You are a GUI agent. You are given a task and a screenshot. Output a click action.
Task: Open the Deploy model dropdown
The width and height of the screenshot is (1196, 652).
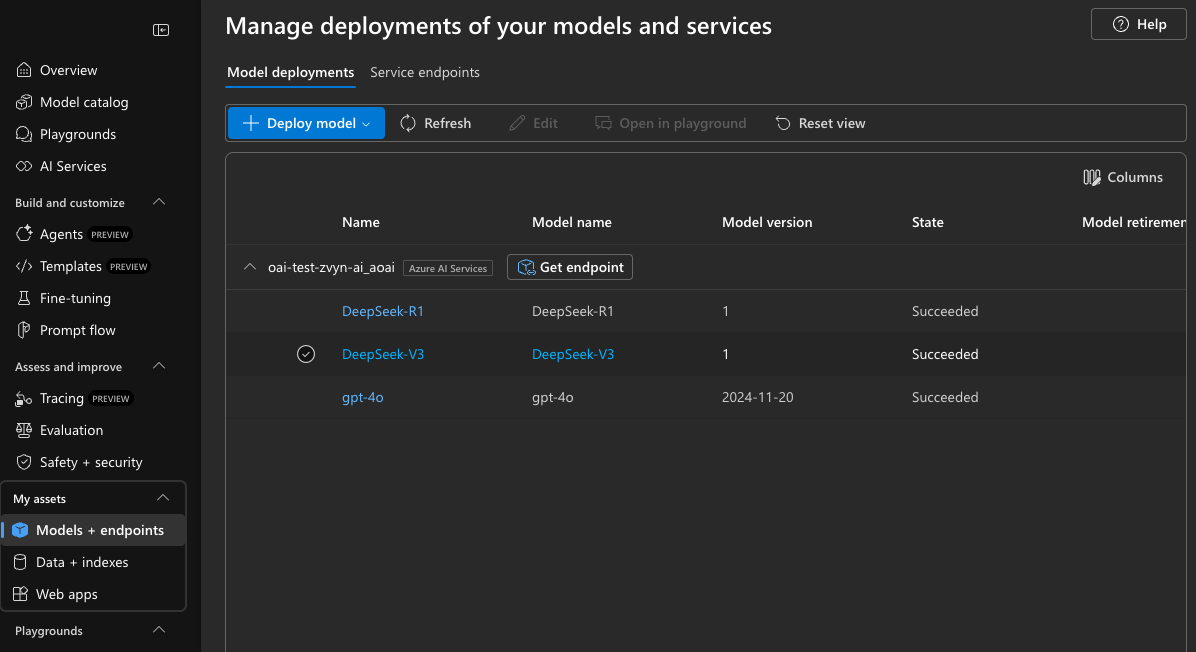pos(306,123)
